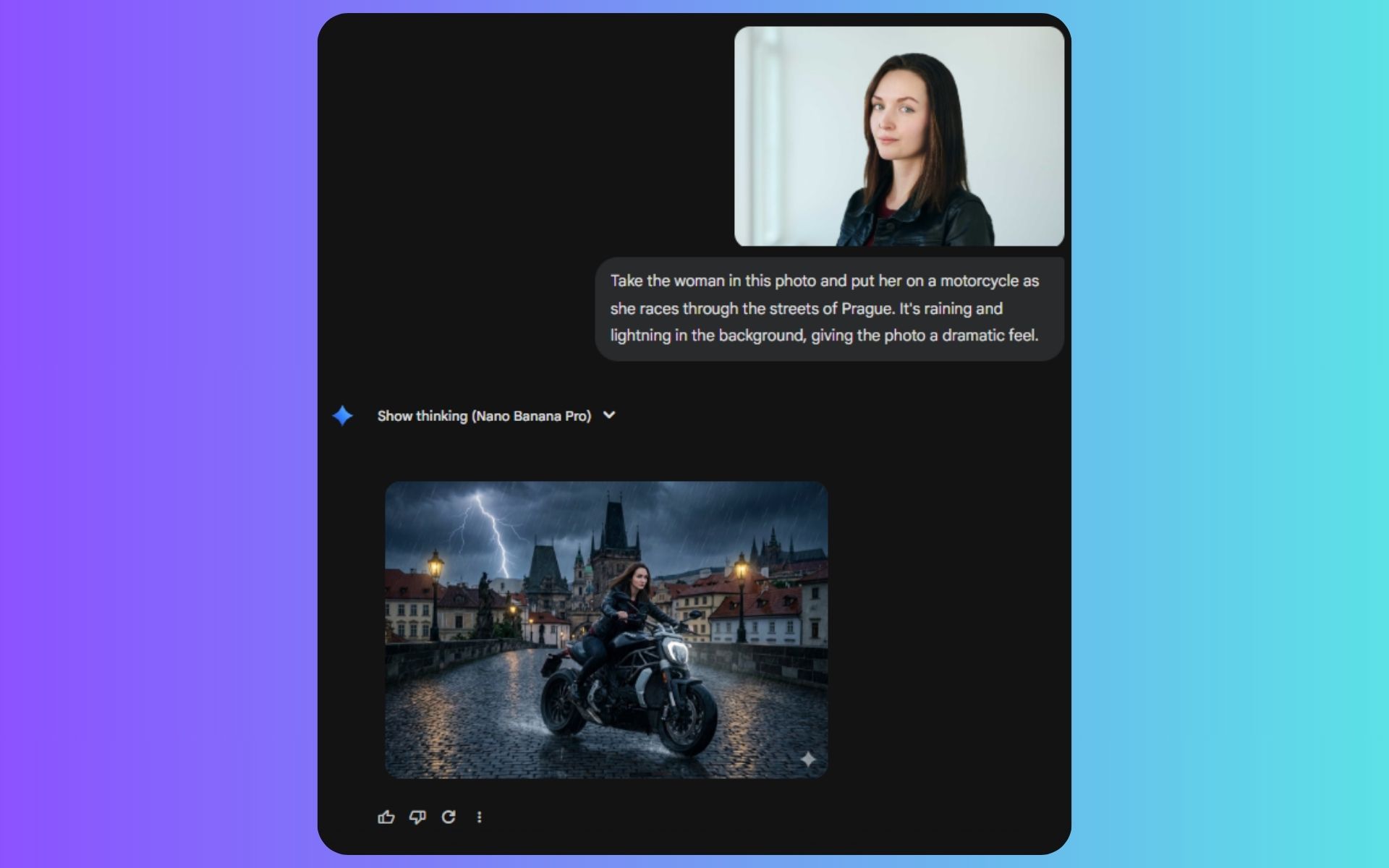Viewport: 1389px width, 868px height.
Task: Click the thumbs up feedback icon
Action: 386,817
